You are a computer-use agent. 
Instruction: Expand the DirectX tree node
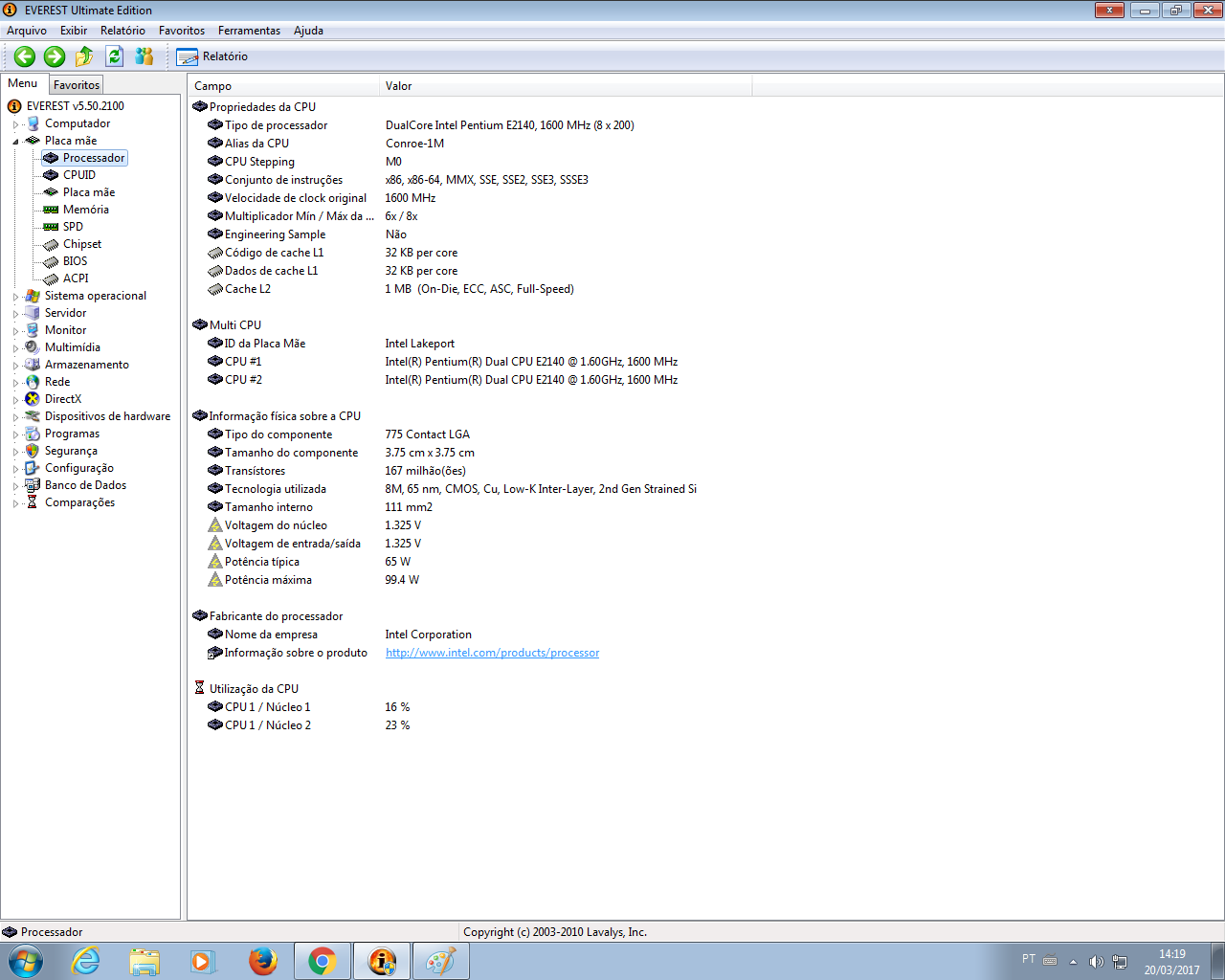pyautogui.click(x=15, y=400)
